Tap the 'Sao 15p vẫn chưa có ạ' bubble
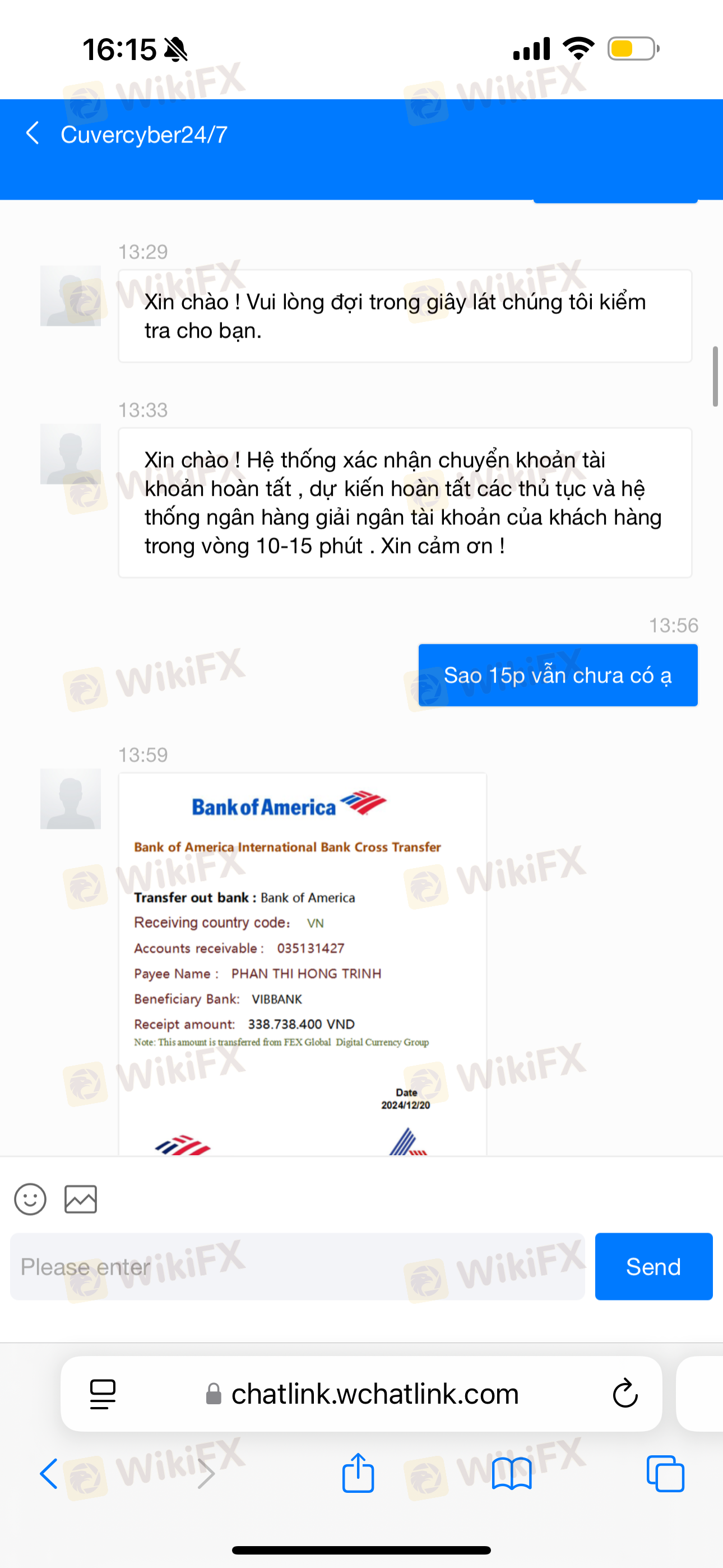Image resolution: width=723 pixels, height=1568 pixels. coord(558,675)
